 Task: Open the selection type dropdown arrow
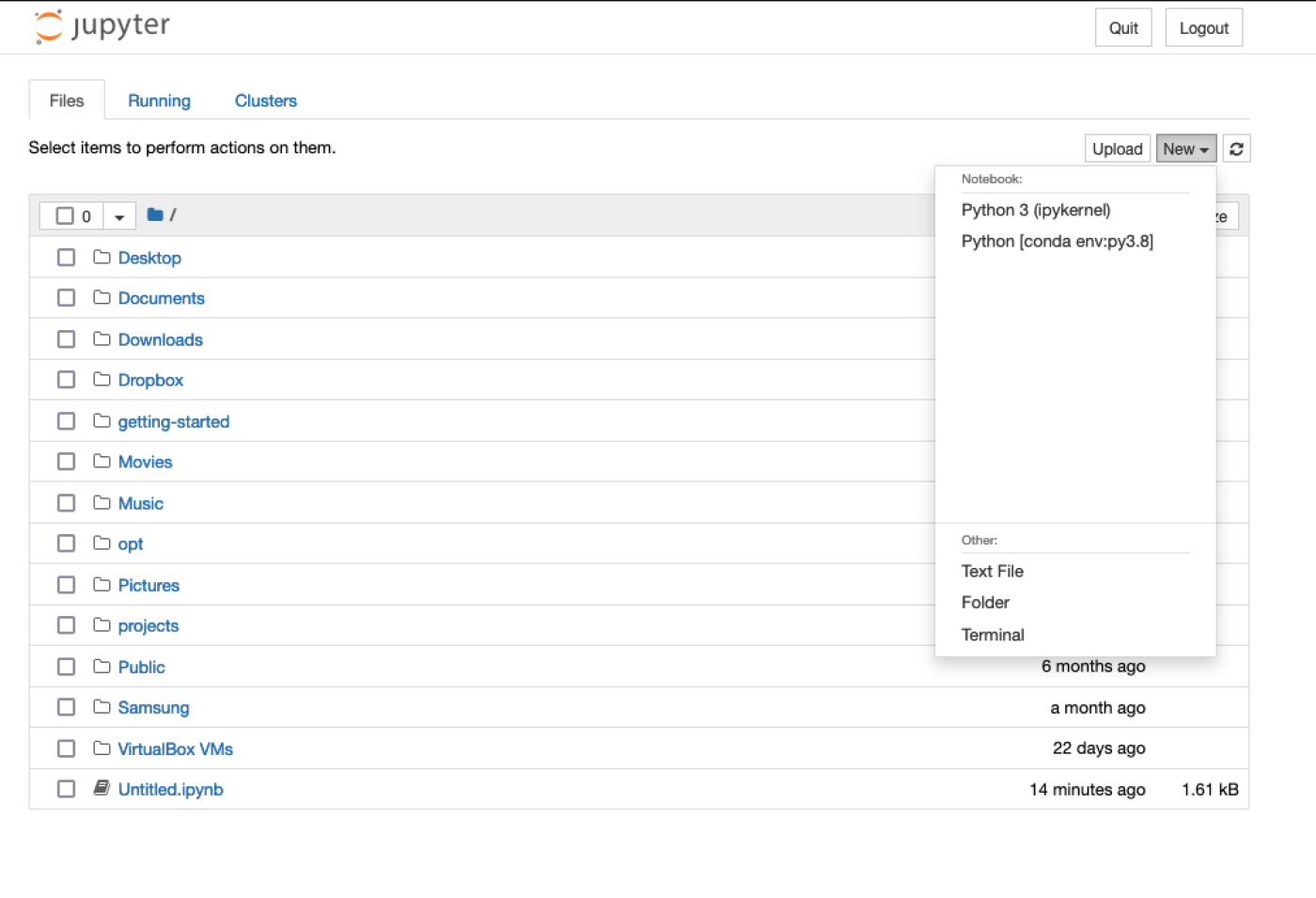[119, 216]
